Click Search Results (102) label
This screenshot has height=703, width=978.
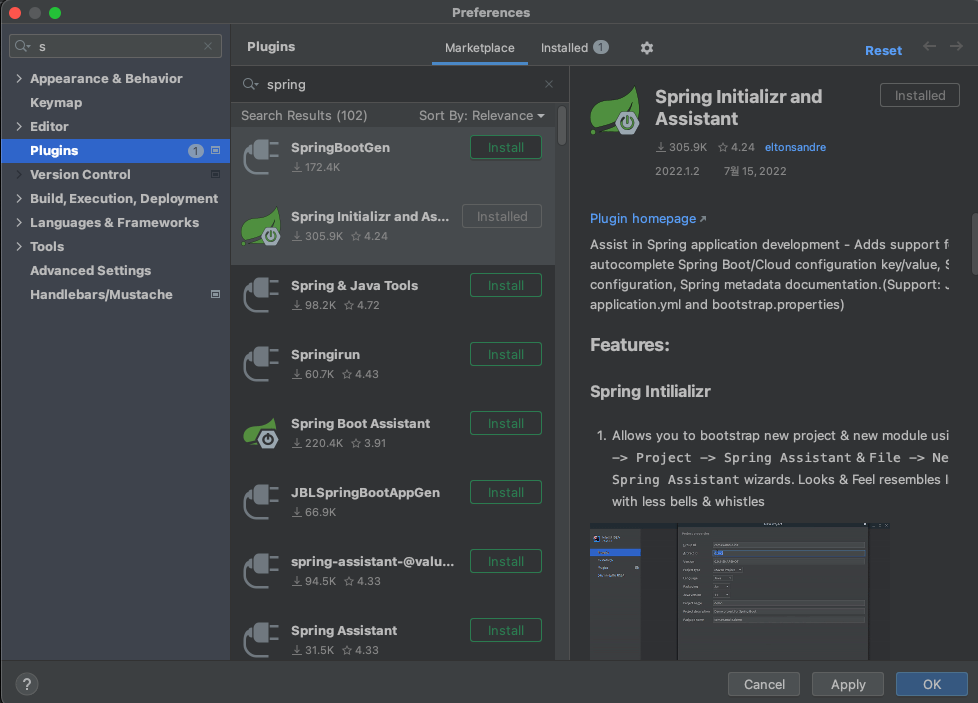coord(304,115)
